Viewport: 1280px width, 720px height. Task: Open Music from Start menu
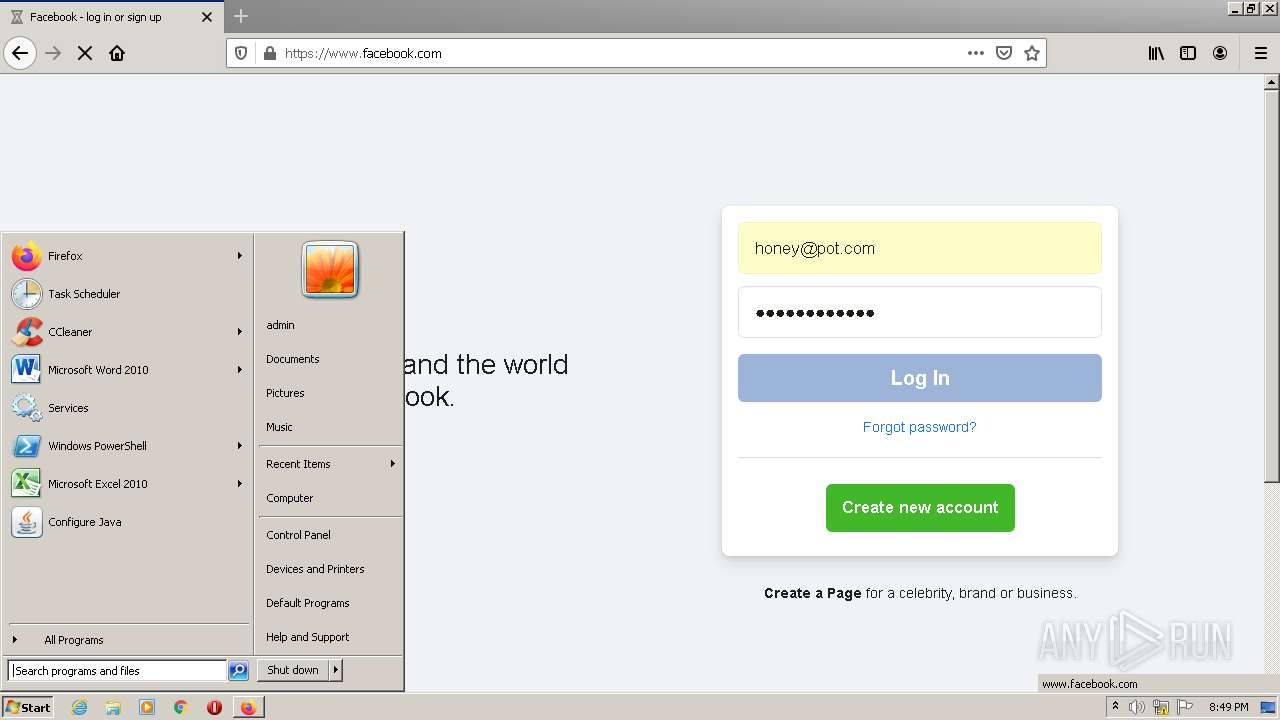coord(330,427)
